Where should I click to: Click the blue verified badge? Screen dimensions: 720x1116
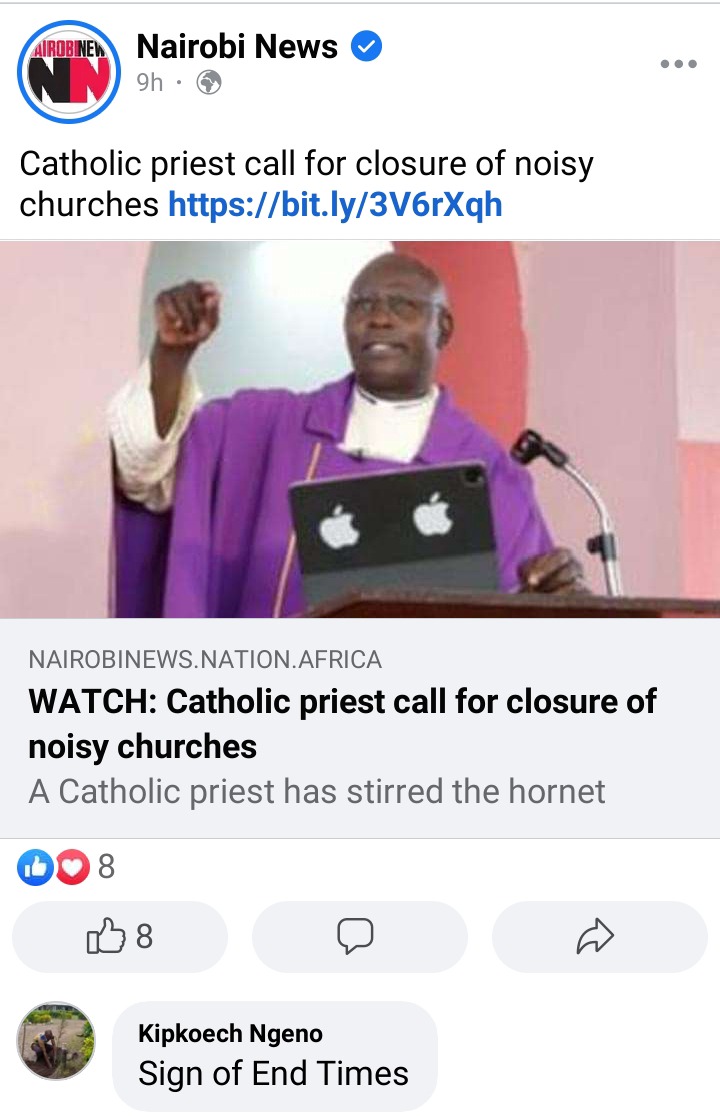coord(366,46)
